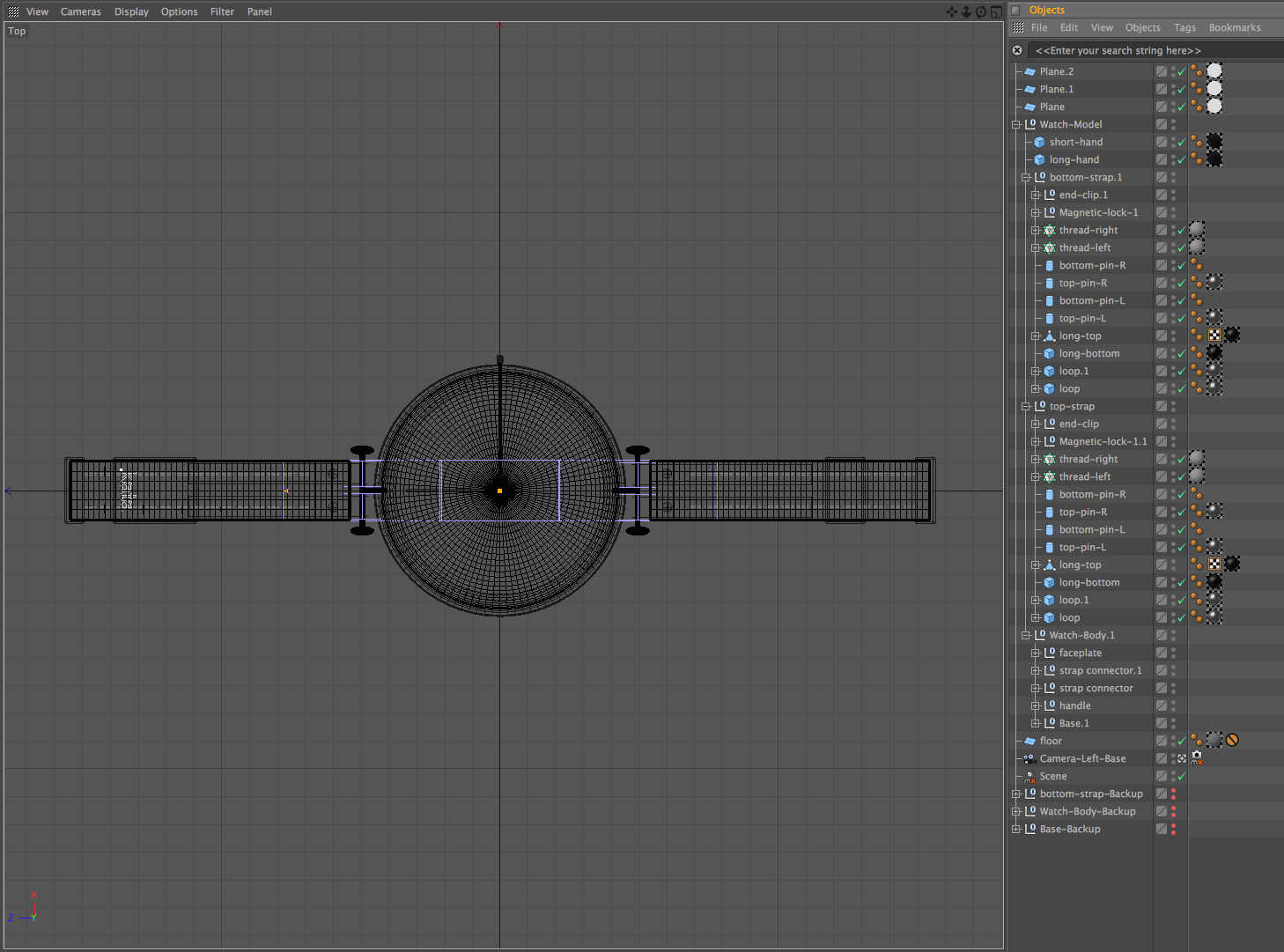1284x952 pixels.
Task: Select the camera zoom arrow icon
Action: (x=966, y=11)
